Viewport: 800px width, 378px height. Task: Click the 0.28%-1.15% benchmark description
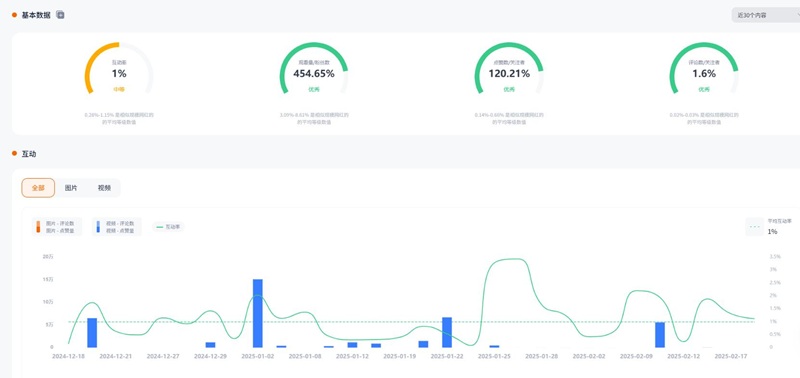[x=119, y=118]
